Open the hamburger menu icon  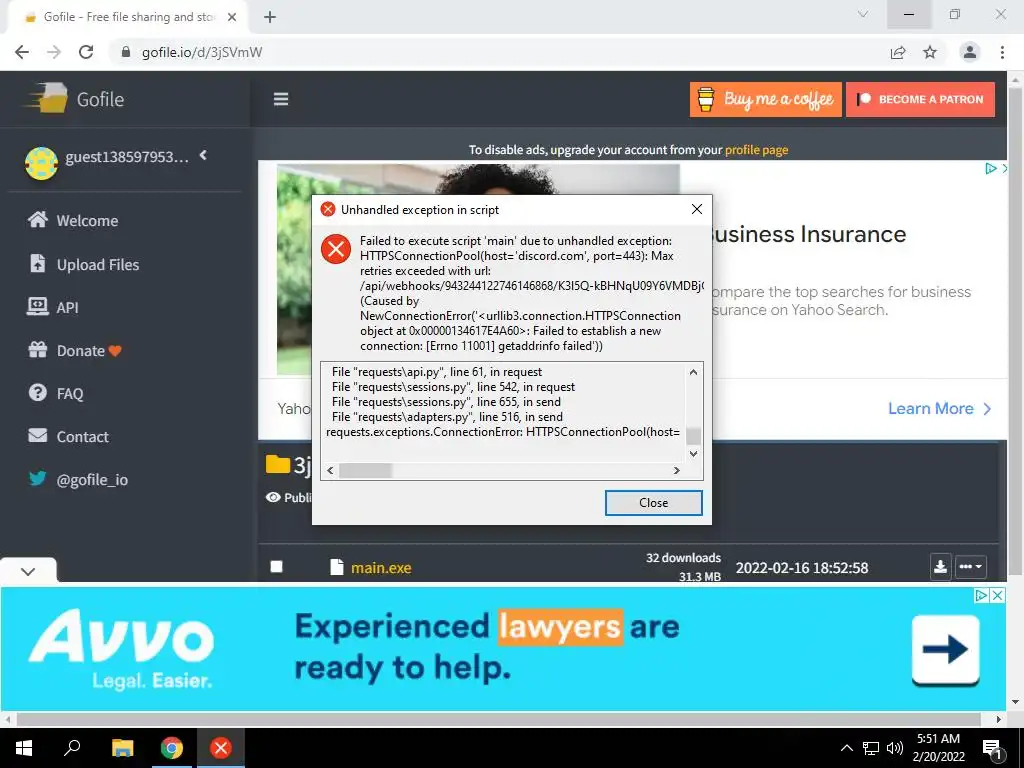[281, 99]
